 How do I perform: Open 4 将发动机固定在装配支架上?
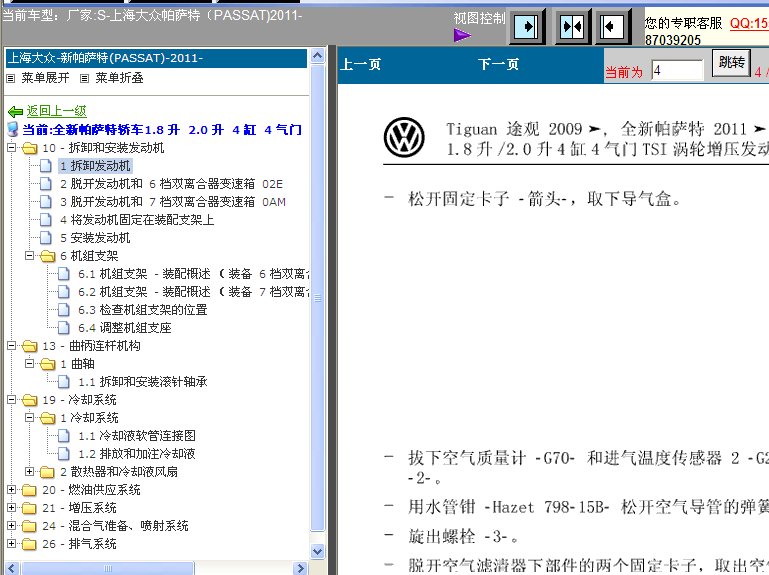click(x=137, y=220)
